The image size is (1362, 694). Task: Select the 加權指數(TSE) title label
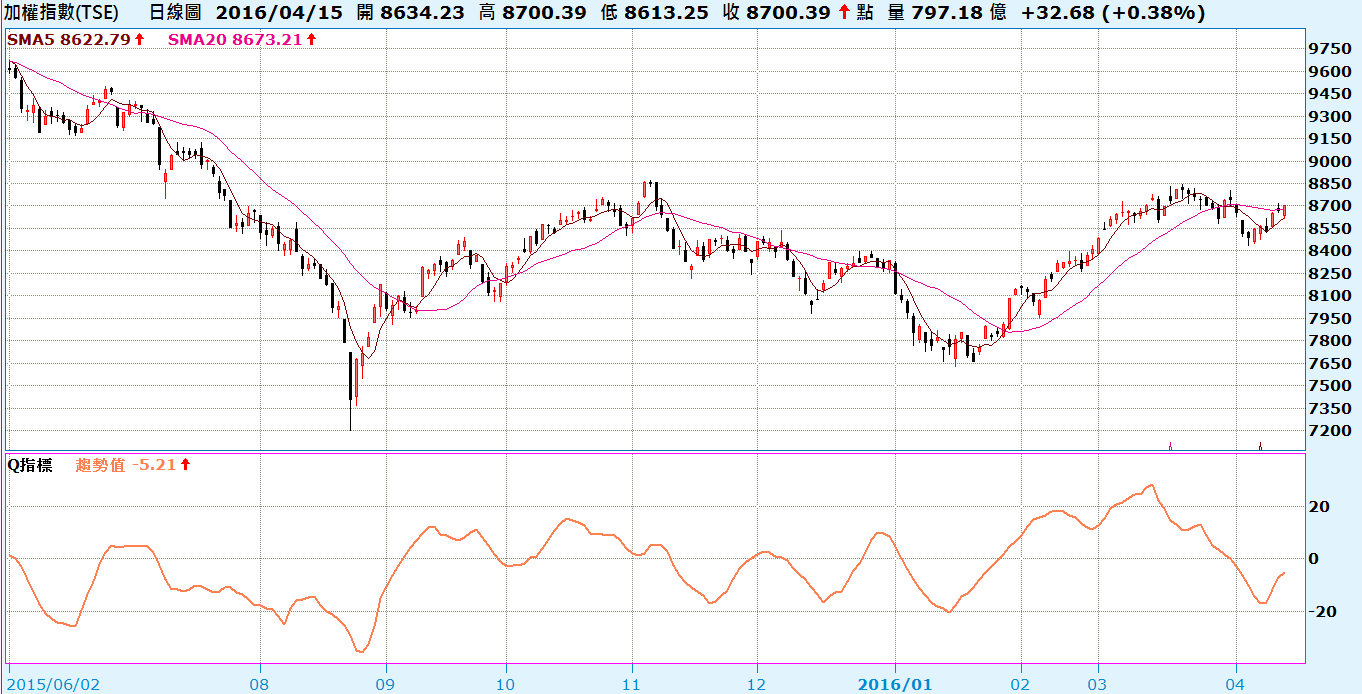(x=62, y=13)
